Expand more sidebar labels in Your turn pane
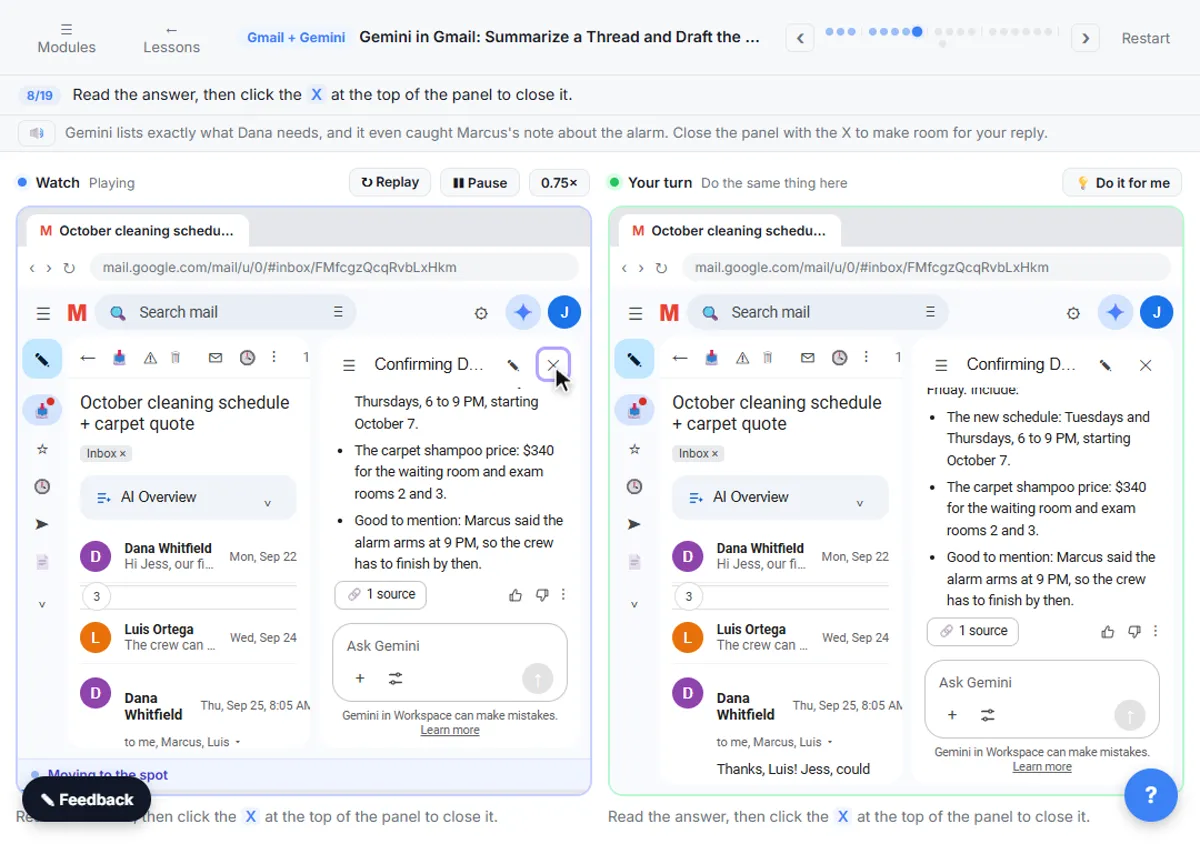This screenshot has width=1200, height=844. click(634, 604)
